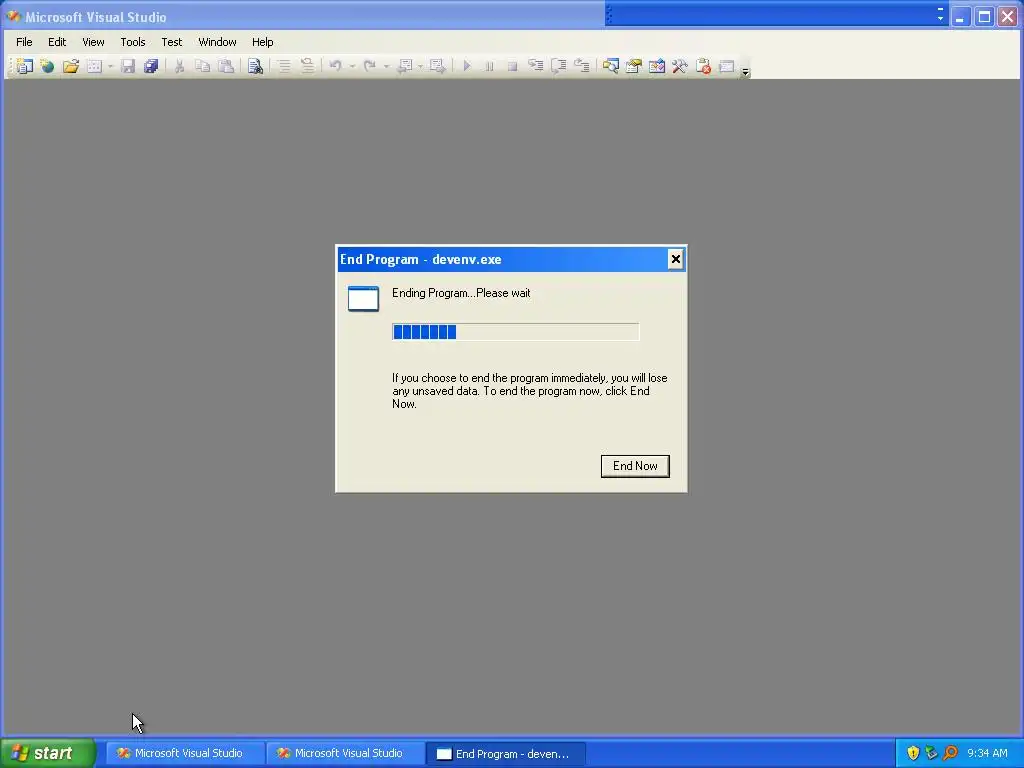Viewport: 1024px width, 768px height.
Task: Click the Uncomment lines icon
Action: (307, 66)
